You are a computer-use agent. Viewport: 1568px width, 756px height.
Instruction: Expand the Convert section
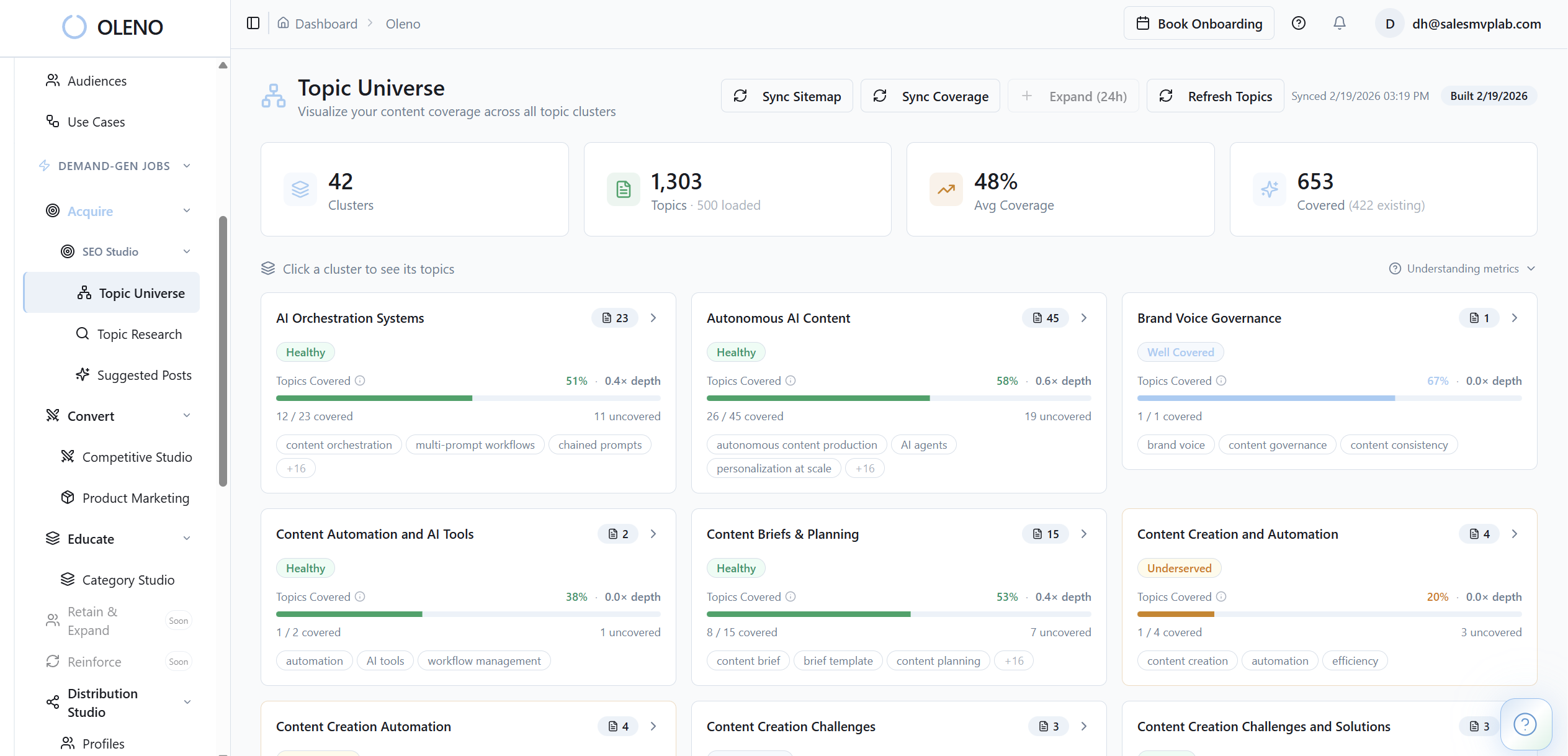tap(187, 415)
